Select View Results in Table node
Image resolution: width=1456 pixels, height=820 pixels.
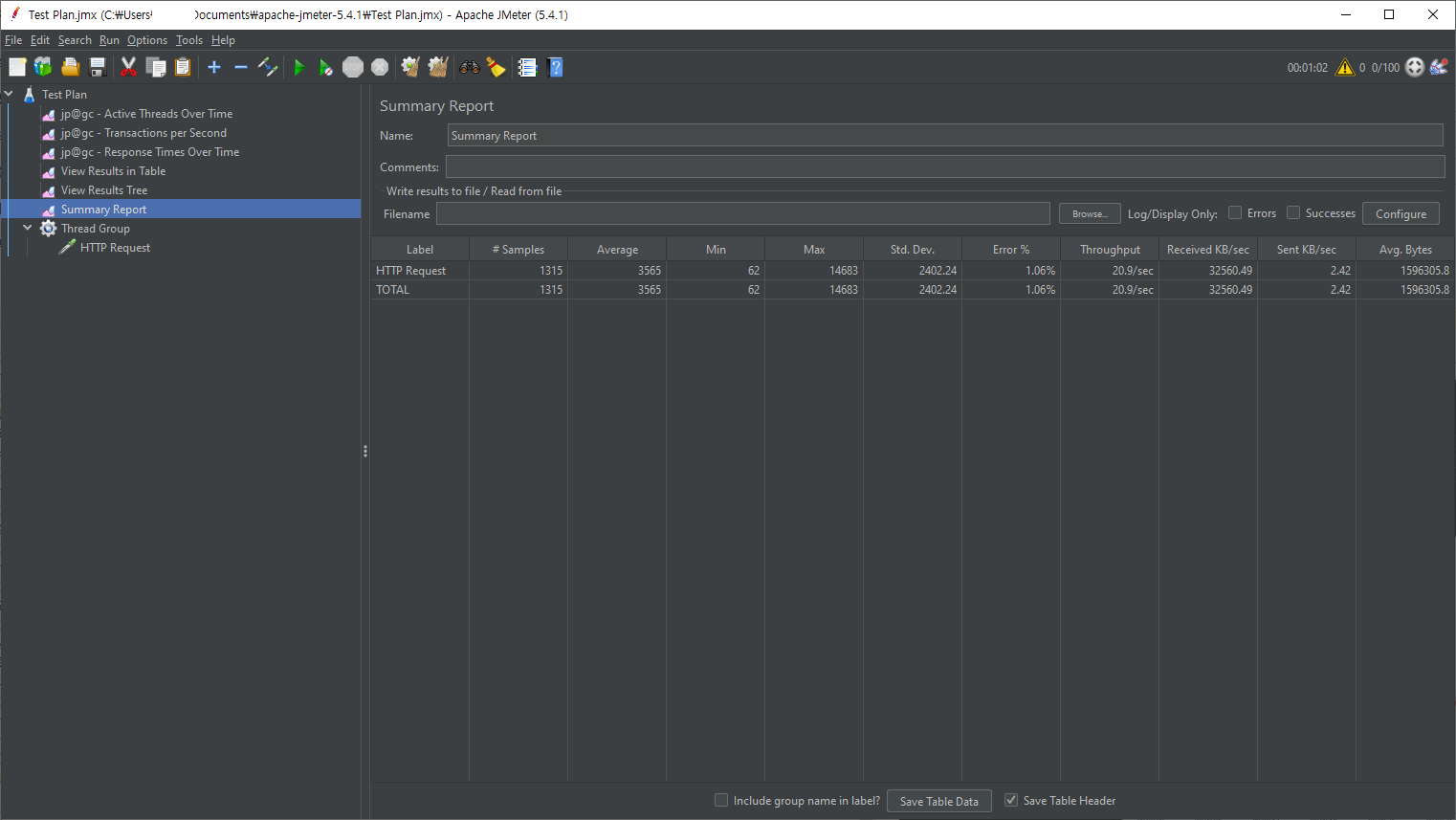coord(113,171)
